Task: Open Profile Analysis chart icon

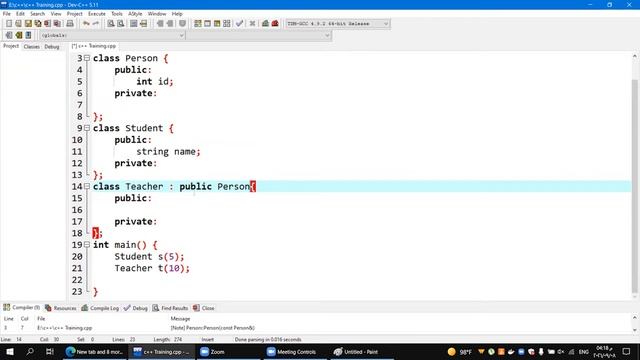Action: pos(265,24)
